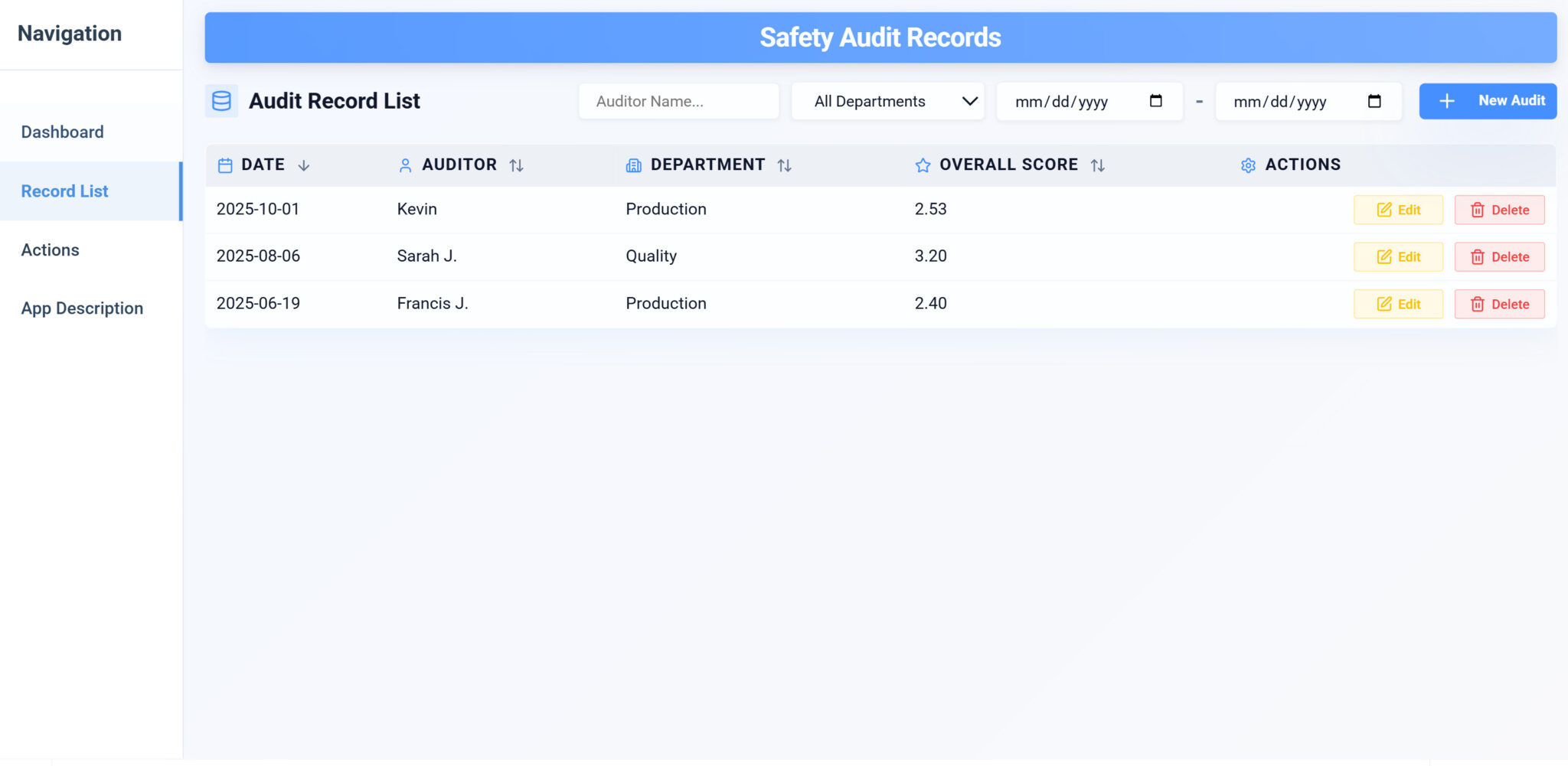Image resolution: width=1568 pixels, height=766 pixels.
Task: Sort by DEPARTMENT using sort arrows
Action: tap(785, 165)
